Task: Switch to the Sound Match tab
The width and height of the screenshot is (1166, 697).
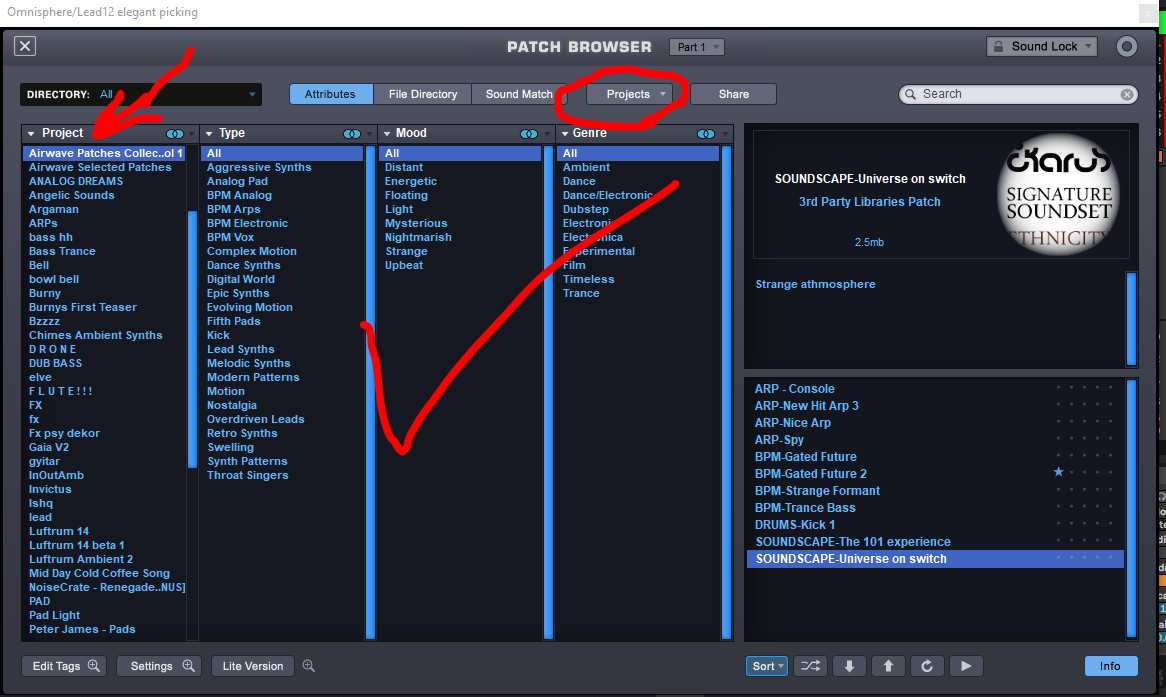Action: (519, 94)
